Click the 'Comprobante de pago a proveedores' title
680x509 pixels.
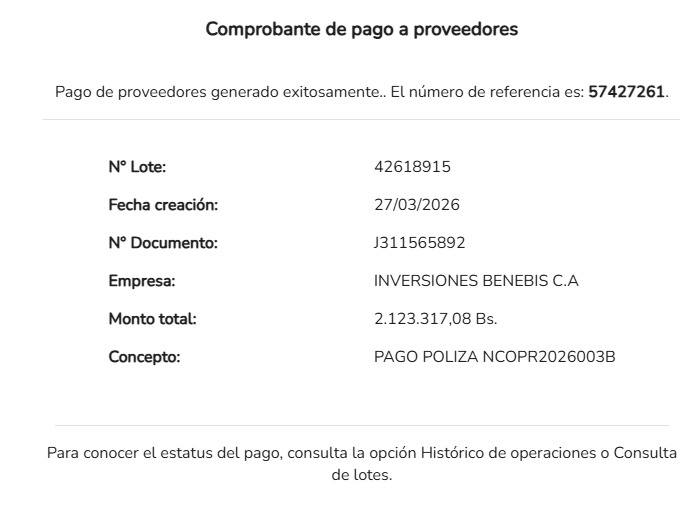pos(361,29)
